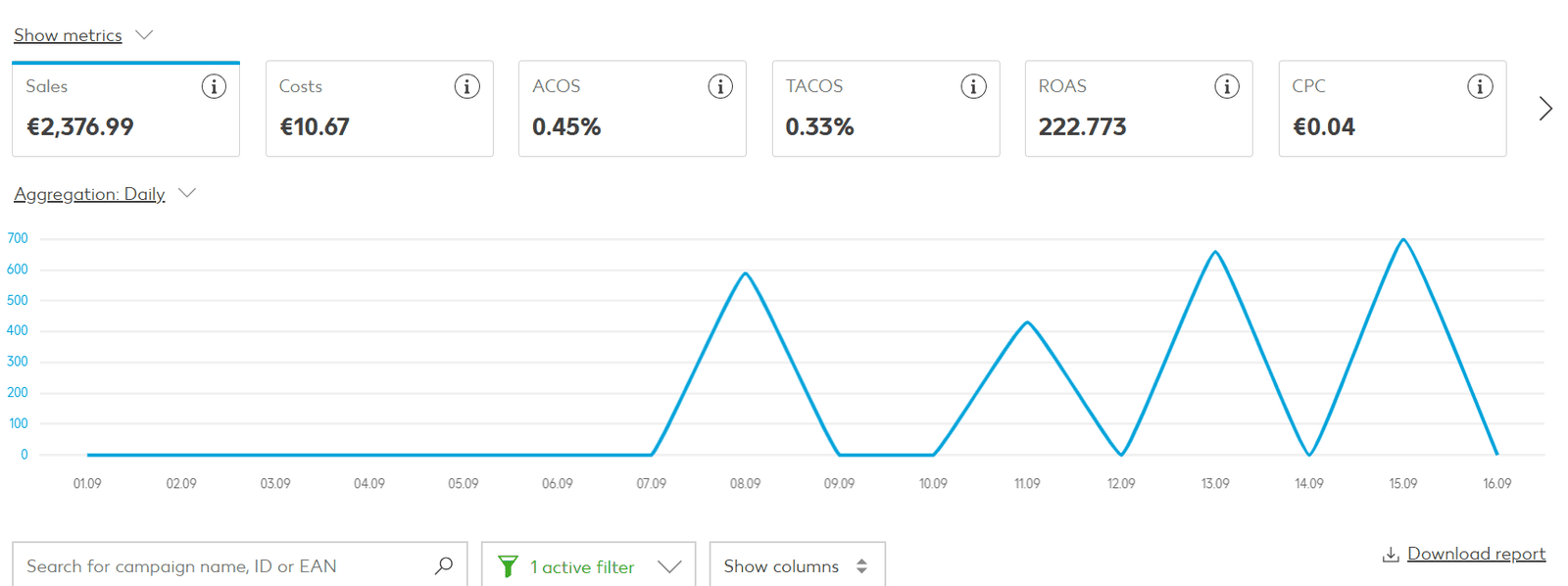Click the 15.09 peak on the chart
Viewport: 1568px width, 586px height.
(x=1403, y=240)
